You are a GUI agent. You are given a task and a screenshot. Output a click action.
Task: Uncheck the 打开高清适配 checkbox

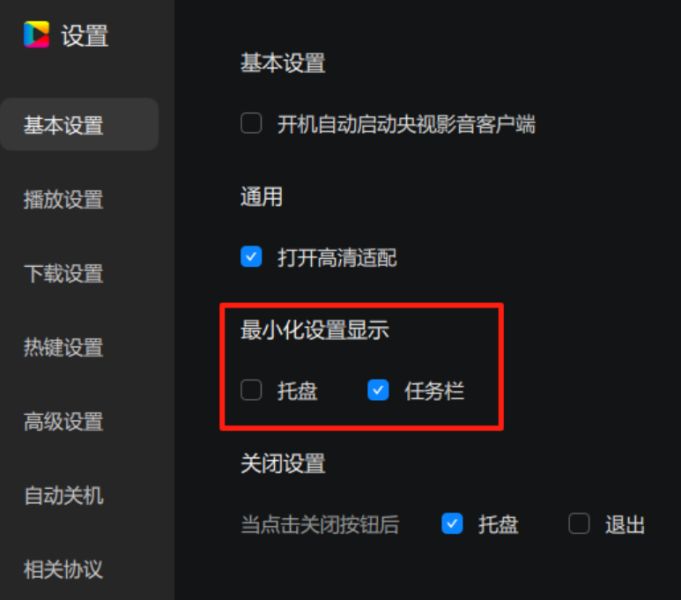pos(251,257)
